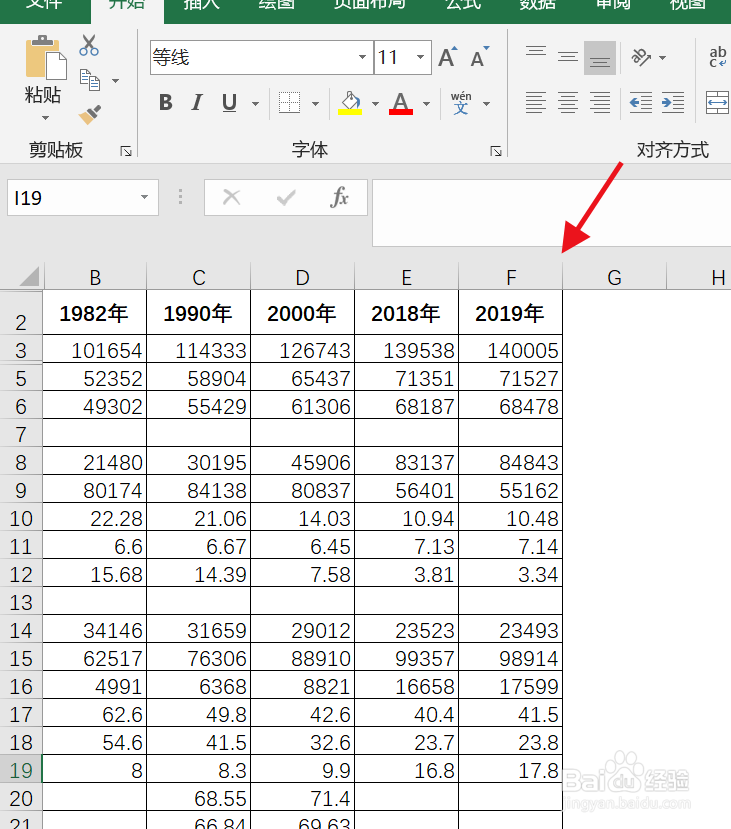Activate the Format Painter brush
Viewport: 731px width, 829px height.
89,114
